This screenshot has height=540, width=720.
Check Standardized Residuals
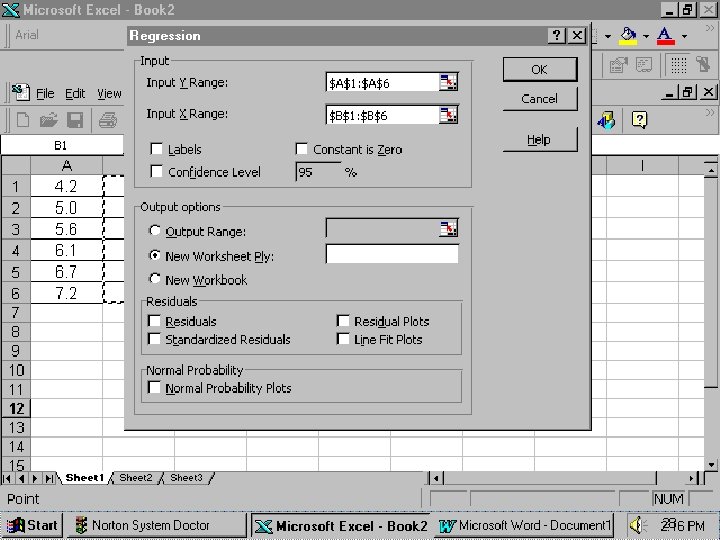155,339
